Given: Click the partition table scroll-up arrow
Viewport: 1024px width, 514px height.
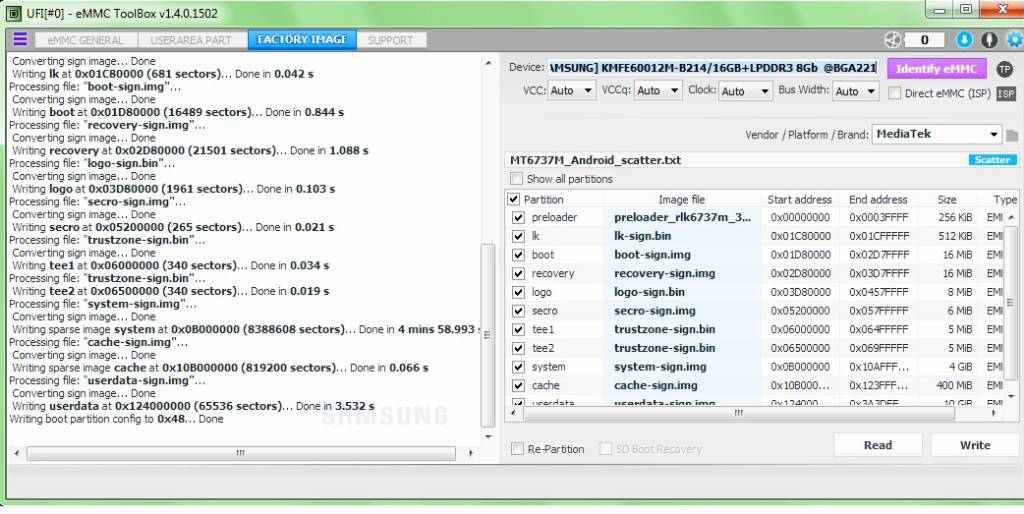Looking at the screenshot, I should click(x=1011, y=217).
